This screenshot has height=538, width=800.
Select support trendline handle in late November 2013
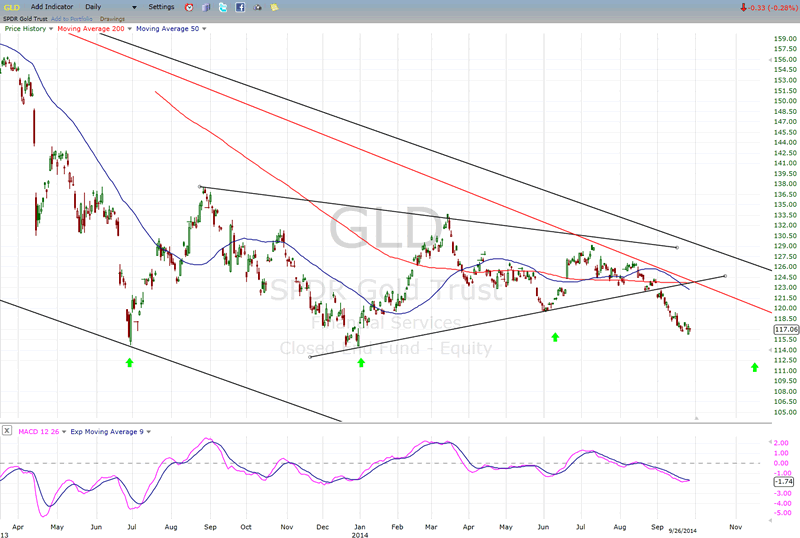310,357
